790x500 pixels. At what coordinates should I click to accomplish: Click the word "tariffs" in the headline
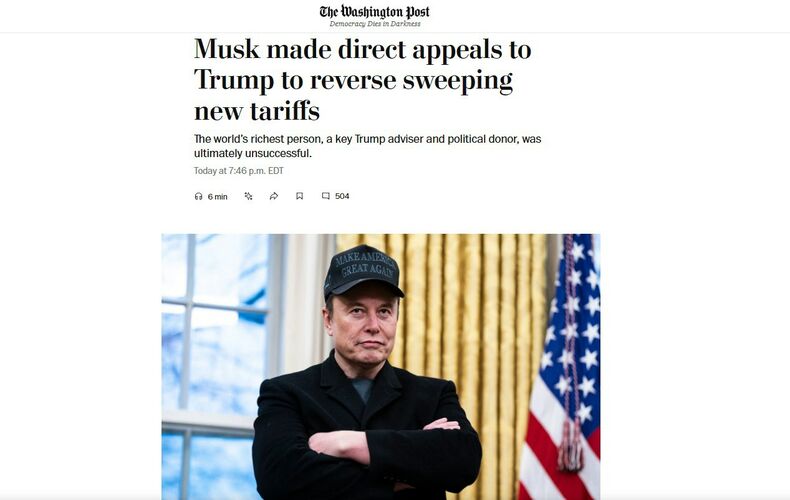pyautogui.click(x=285, y=111)
